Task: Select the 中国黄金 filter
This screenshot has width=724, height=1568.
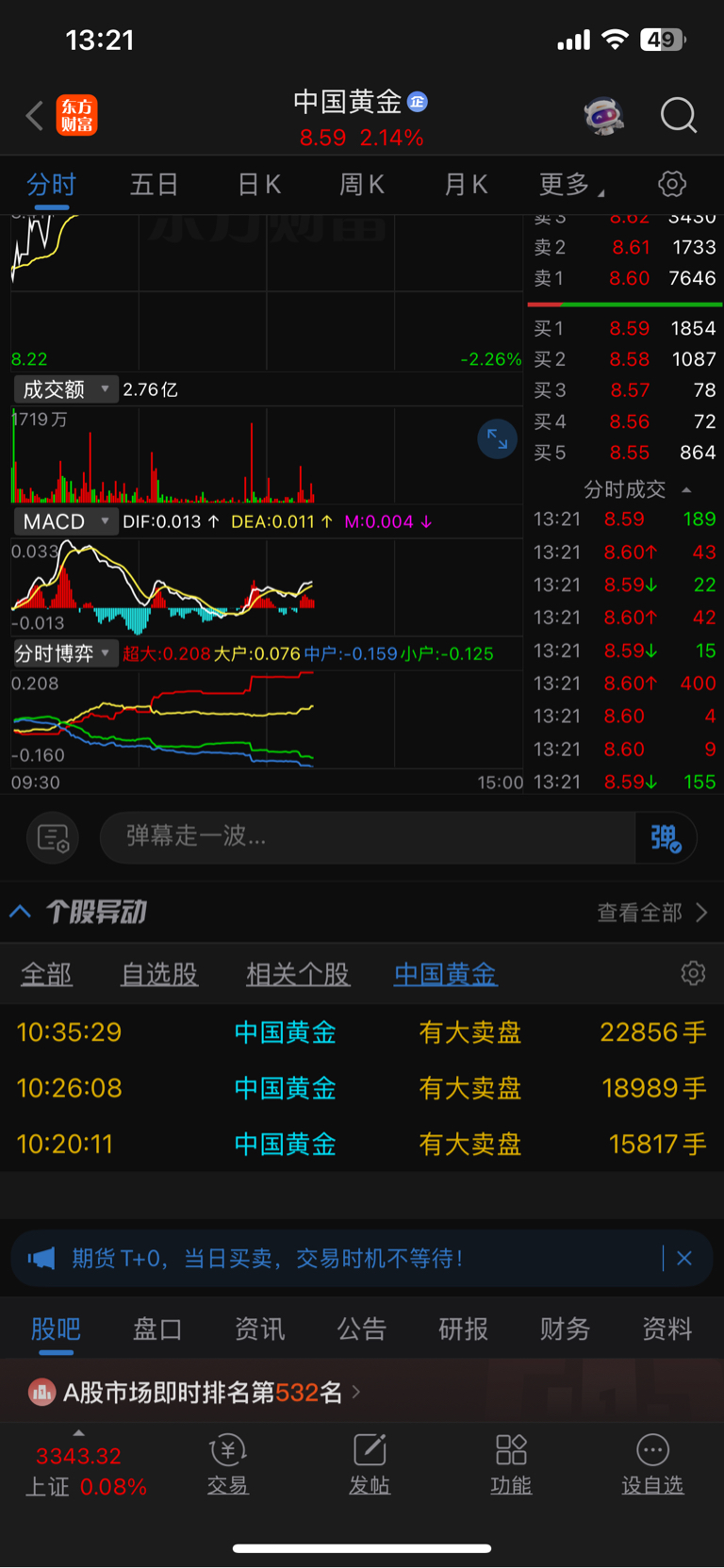Action: [x=445, y=974]
